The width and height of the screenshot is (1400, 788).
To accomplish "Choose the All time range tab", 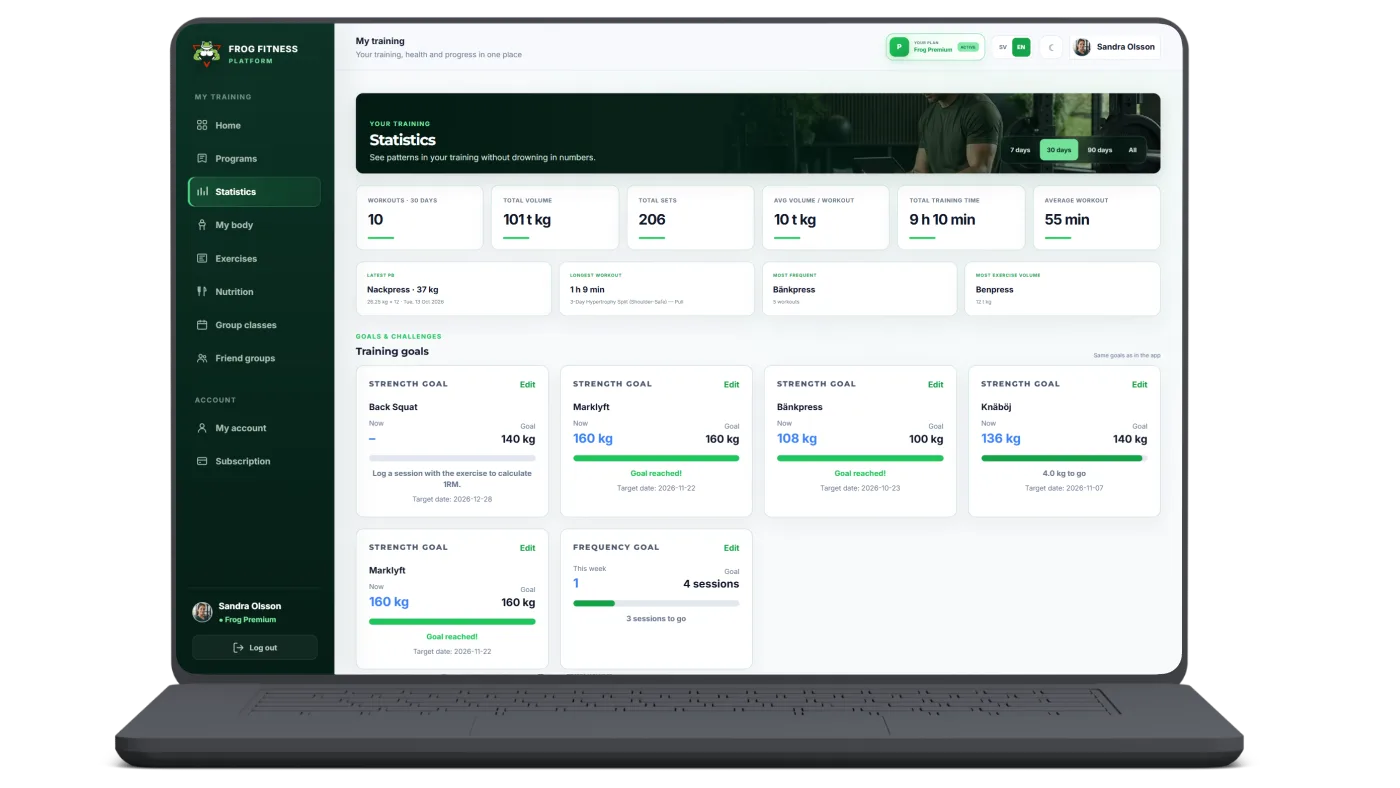I will (1133, 150).
